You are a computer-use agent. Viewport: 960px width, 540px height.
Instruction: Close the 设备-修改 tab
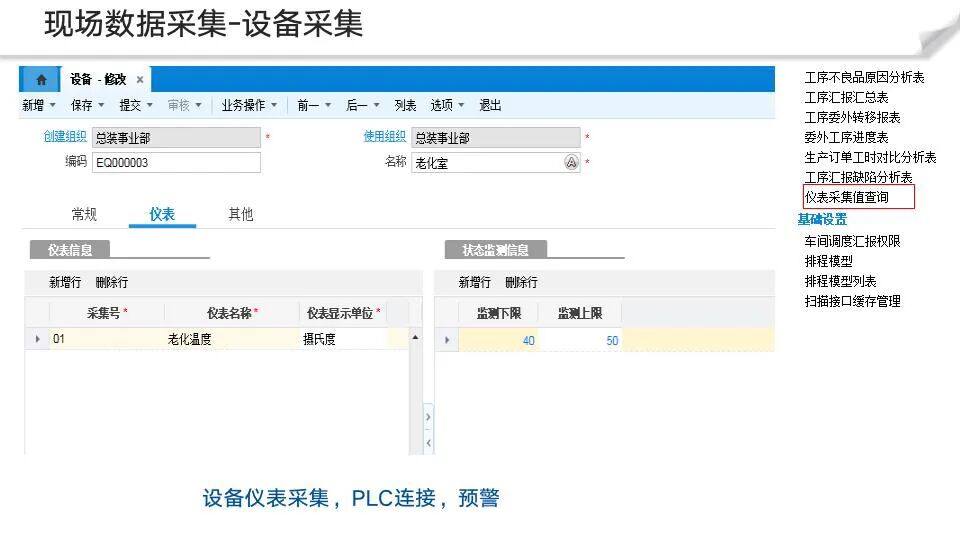140,80
